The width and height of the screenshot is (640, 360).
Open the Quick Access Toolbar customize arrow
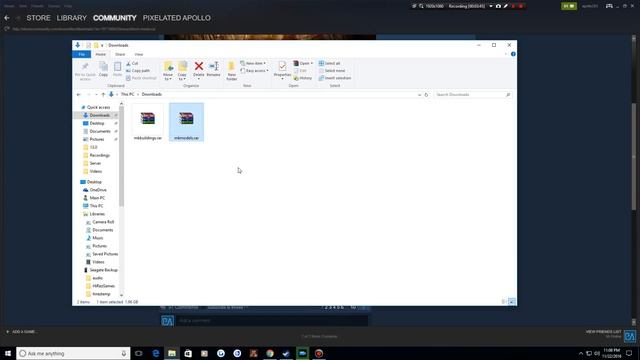[102, 45]
